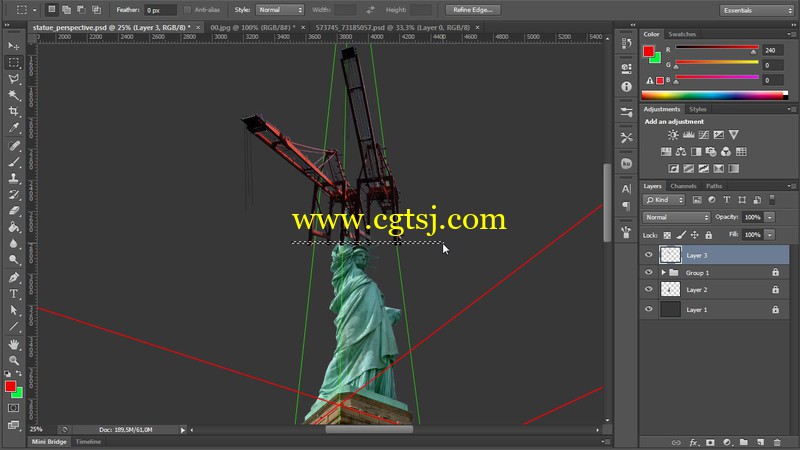The width and height of the screenshot is (800, 450).
Task: Select the Dodge tool
Action: pos(14,260)
